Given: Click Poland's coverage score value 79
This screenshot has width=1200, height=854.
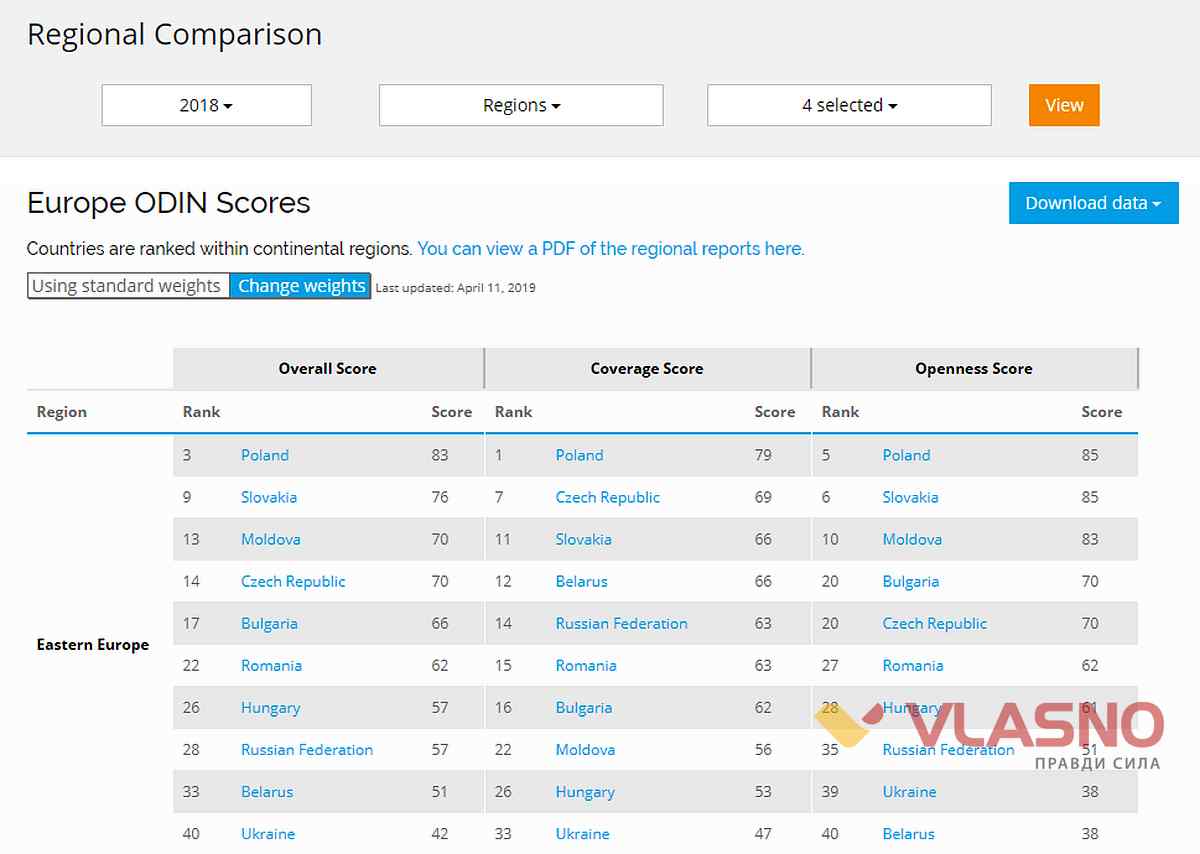Looking at the screenshot, I should (x=763, y=455).
